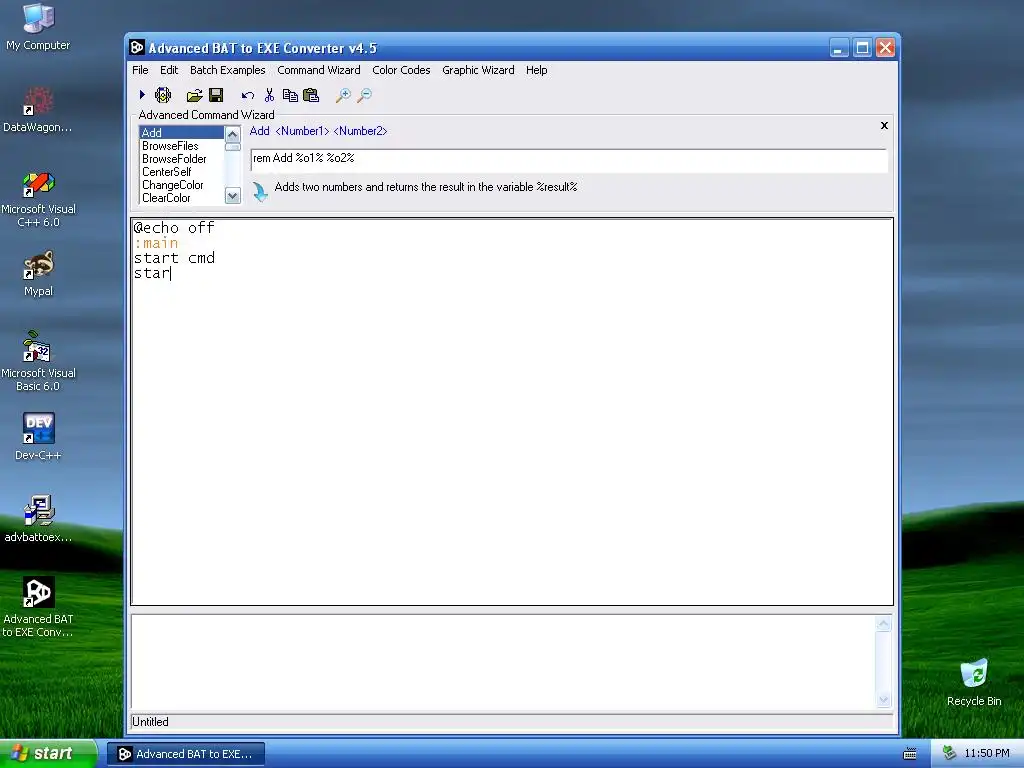The width and height of the screenshot is (1024, 768).
Task: Paste with the clipboard icon
Action: pyautogui.click(x=311, y=95)
